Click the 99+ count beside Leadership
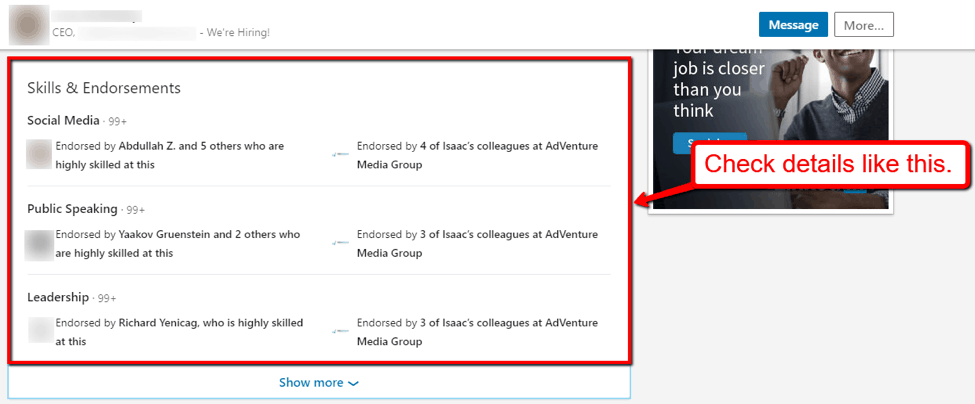This screenshot has height=404, width=975. tap(107, 299)
